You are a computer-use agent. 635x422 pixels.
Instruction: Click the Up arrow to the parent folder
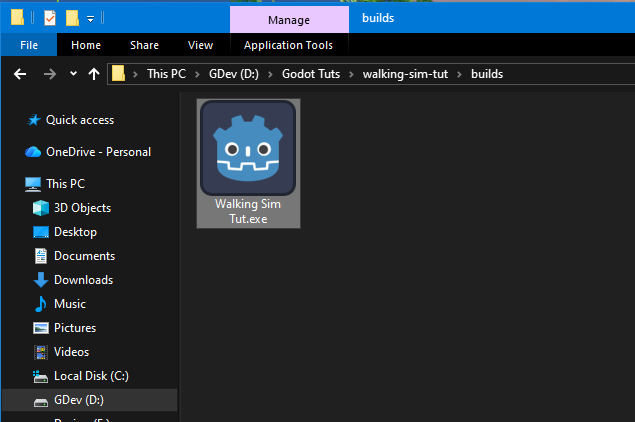(94, 74)
